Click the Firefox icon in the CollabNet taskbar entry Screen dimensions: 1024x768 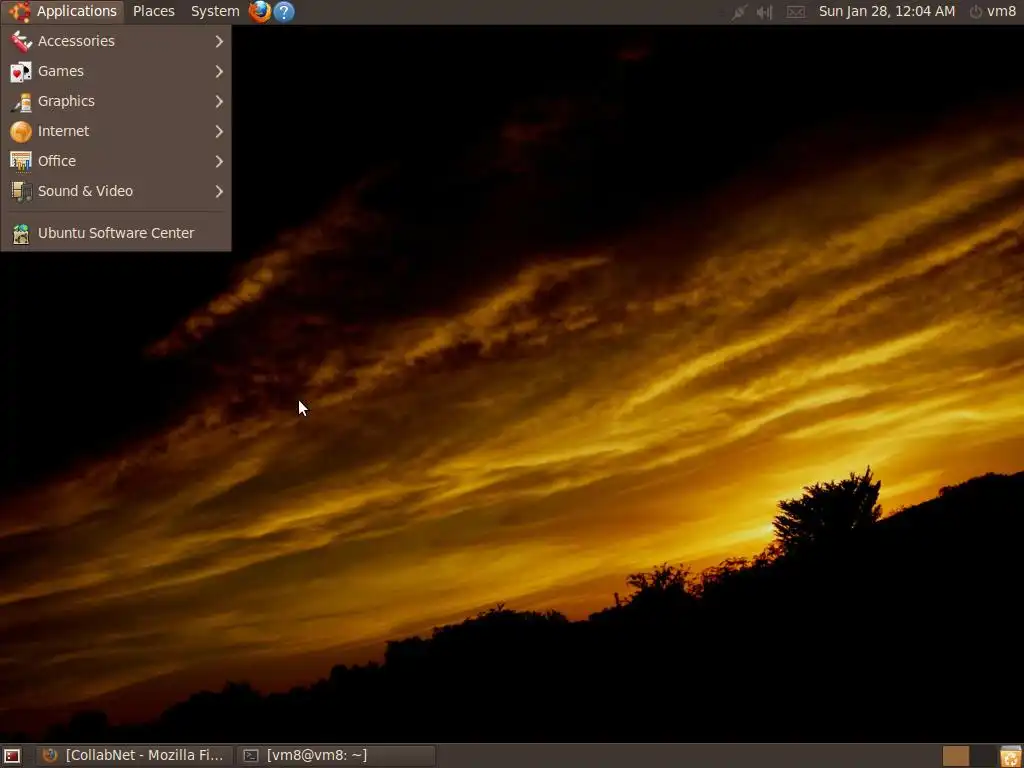[x=50, y=756]
